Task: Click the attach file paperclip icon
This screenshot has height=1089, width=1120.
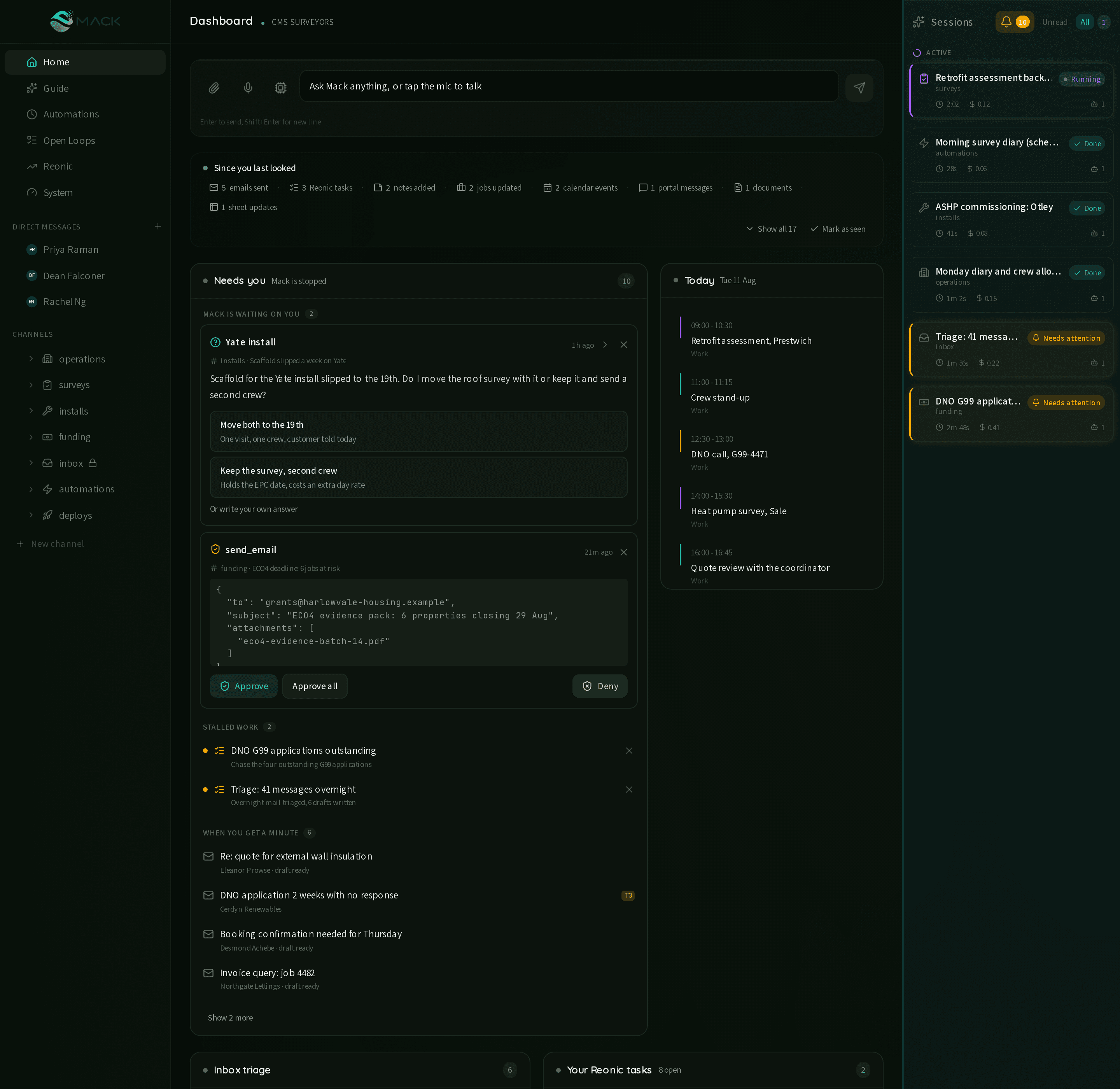Action: pyautogui.click(x=214, y=88)
